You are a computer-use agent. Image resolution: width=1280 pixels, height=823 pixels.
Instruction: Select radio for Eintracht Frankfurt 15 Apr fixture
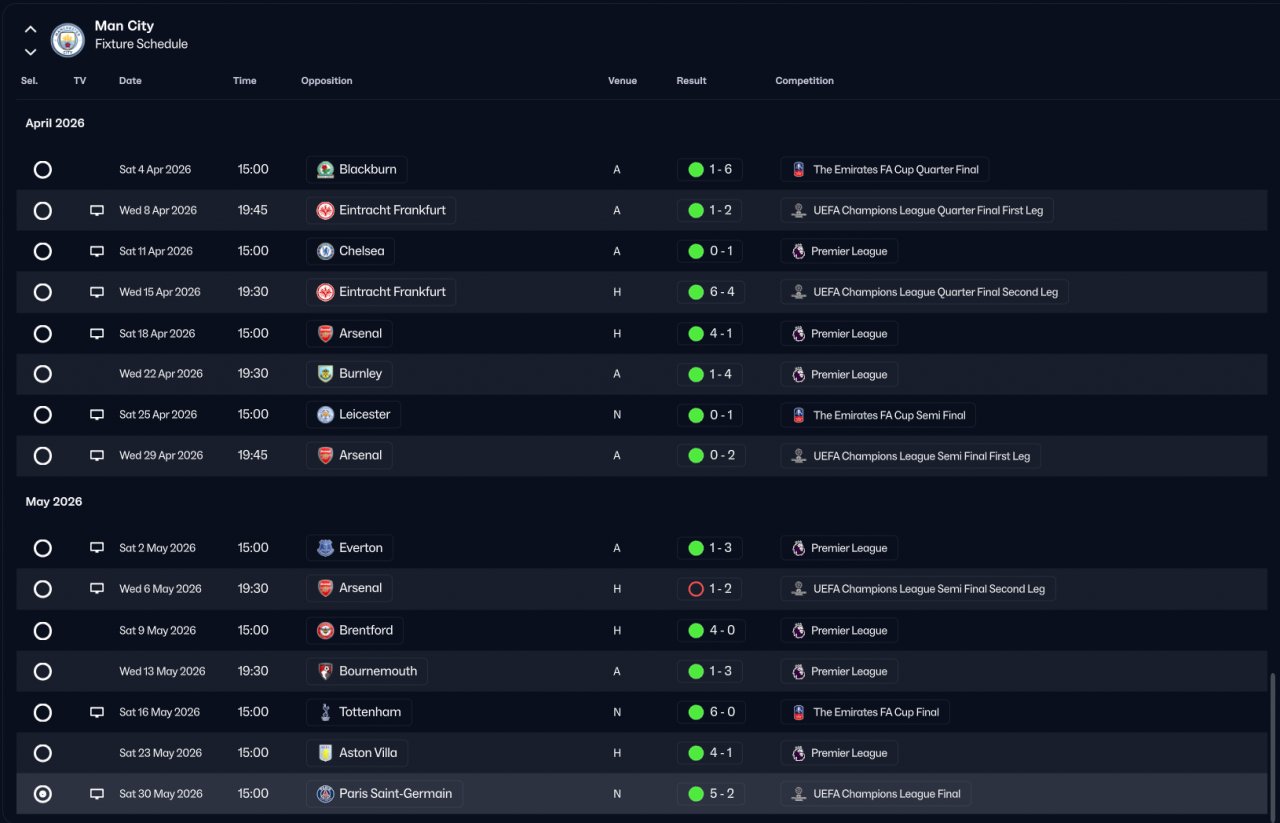tap(43, 292)
